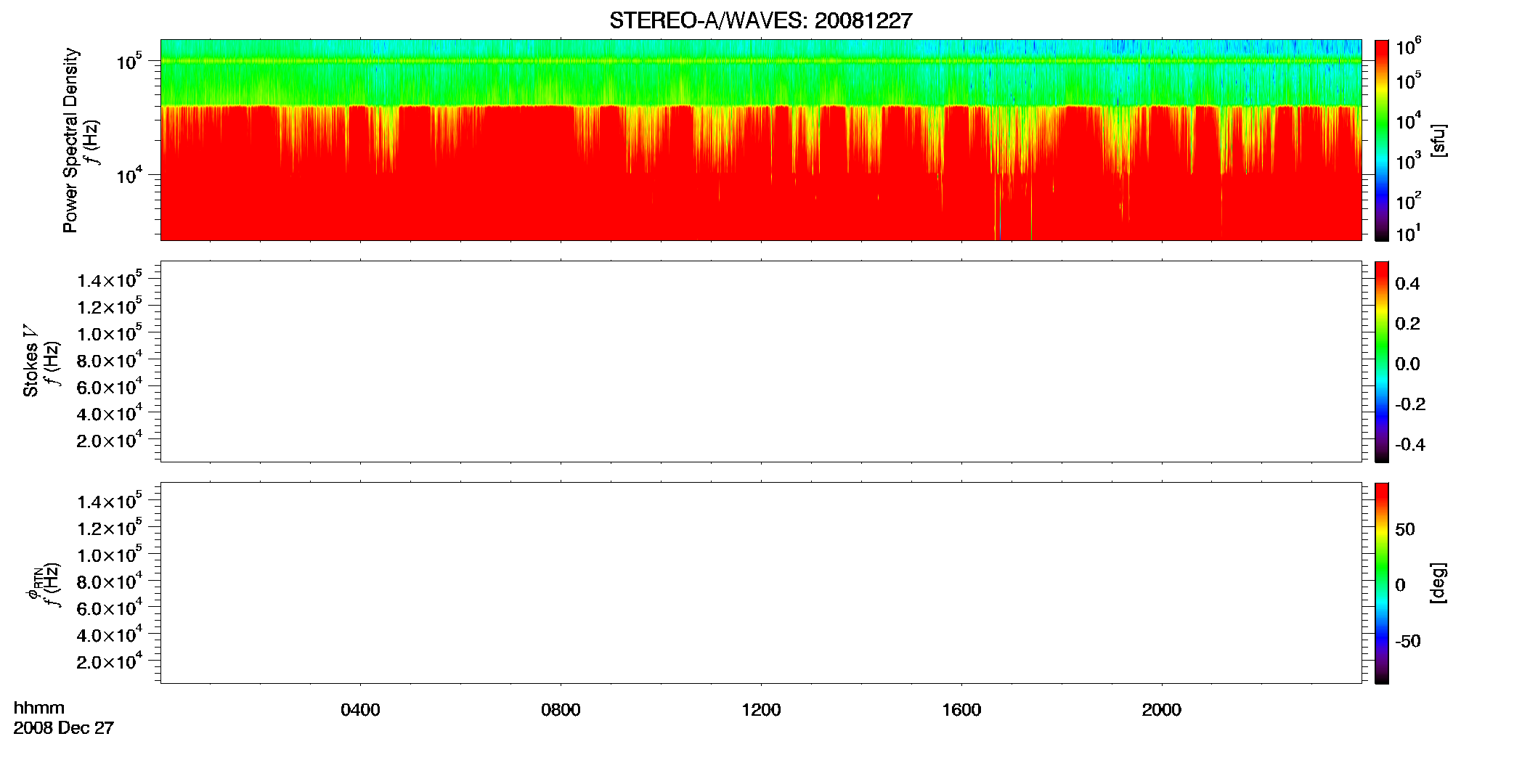Click the 1600 time tick label
Screen dimensions: 1522x784
pos(961,710)
